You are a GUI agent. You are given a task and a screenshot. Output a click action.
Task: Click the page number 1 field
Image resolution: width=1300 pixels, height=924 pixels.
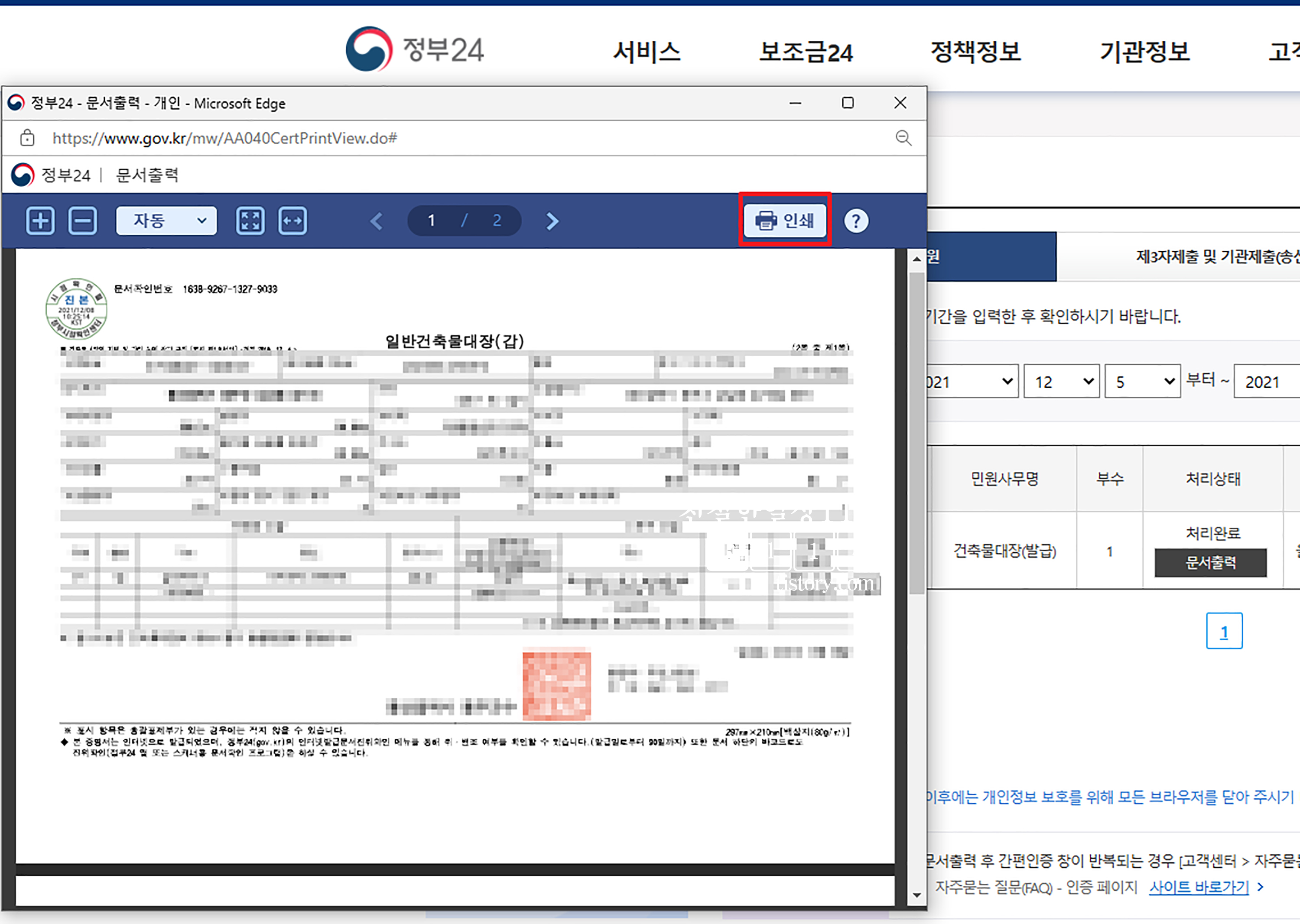coord(432,221)
